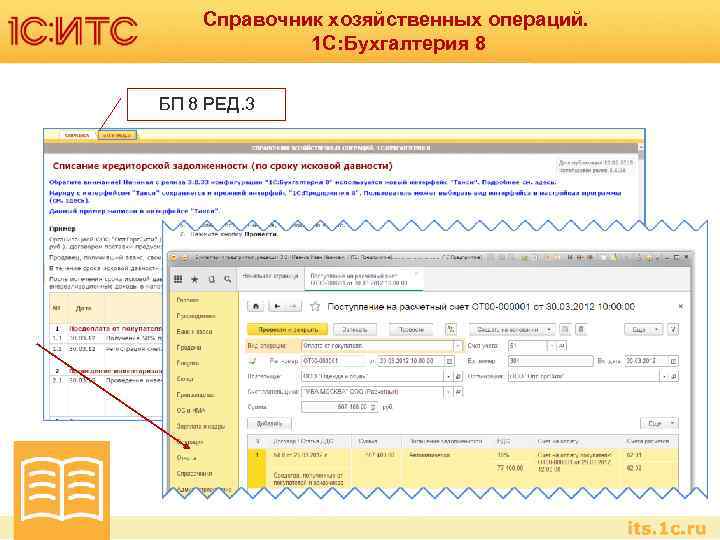Open help with the question mark button
The height and width of the screenshot is (540, 720).
(x=673, y=329)
